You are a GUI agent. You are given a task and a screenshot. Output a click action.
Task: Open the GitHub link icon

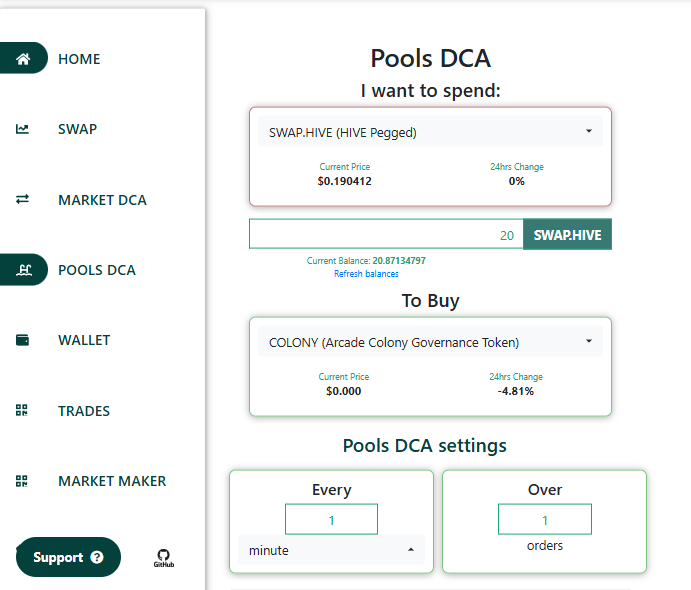(163, 558)
